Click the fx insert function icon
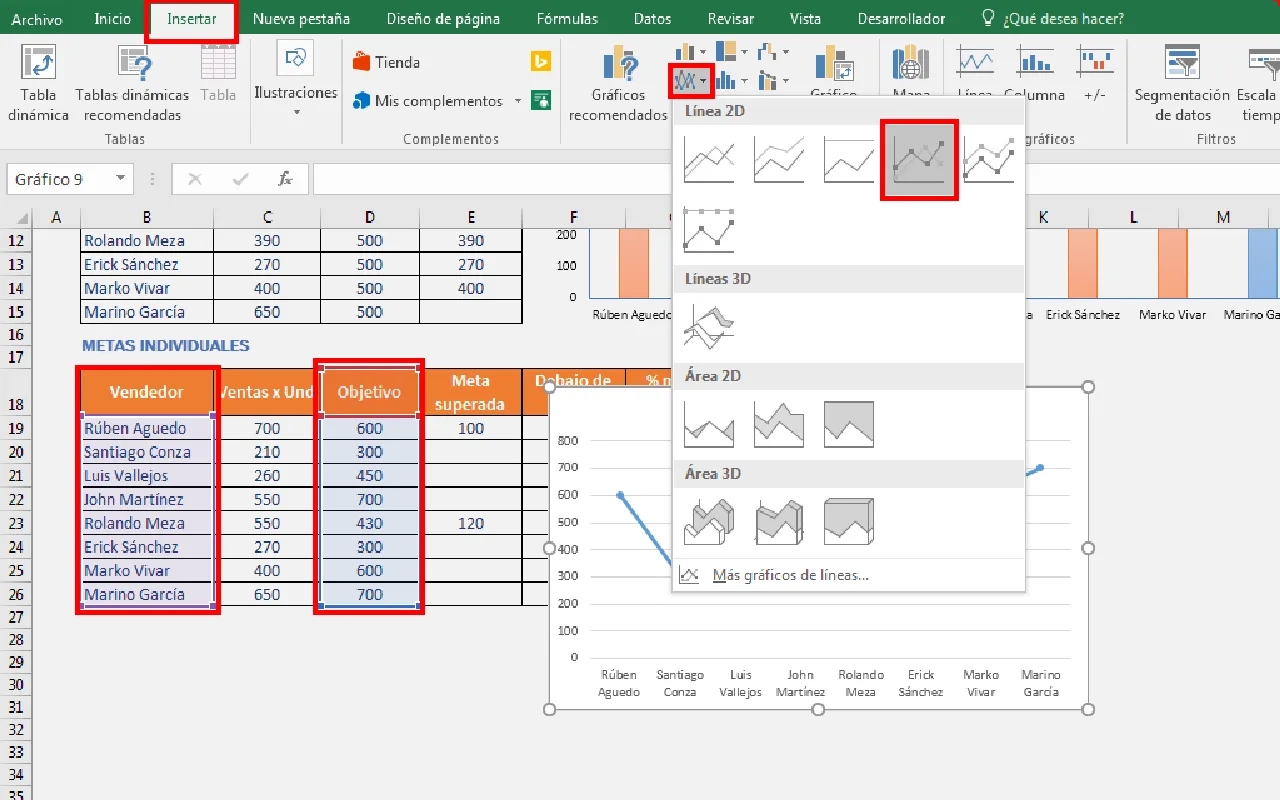 pyautogui.click(x=285, y=179)
